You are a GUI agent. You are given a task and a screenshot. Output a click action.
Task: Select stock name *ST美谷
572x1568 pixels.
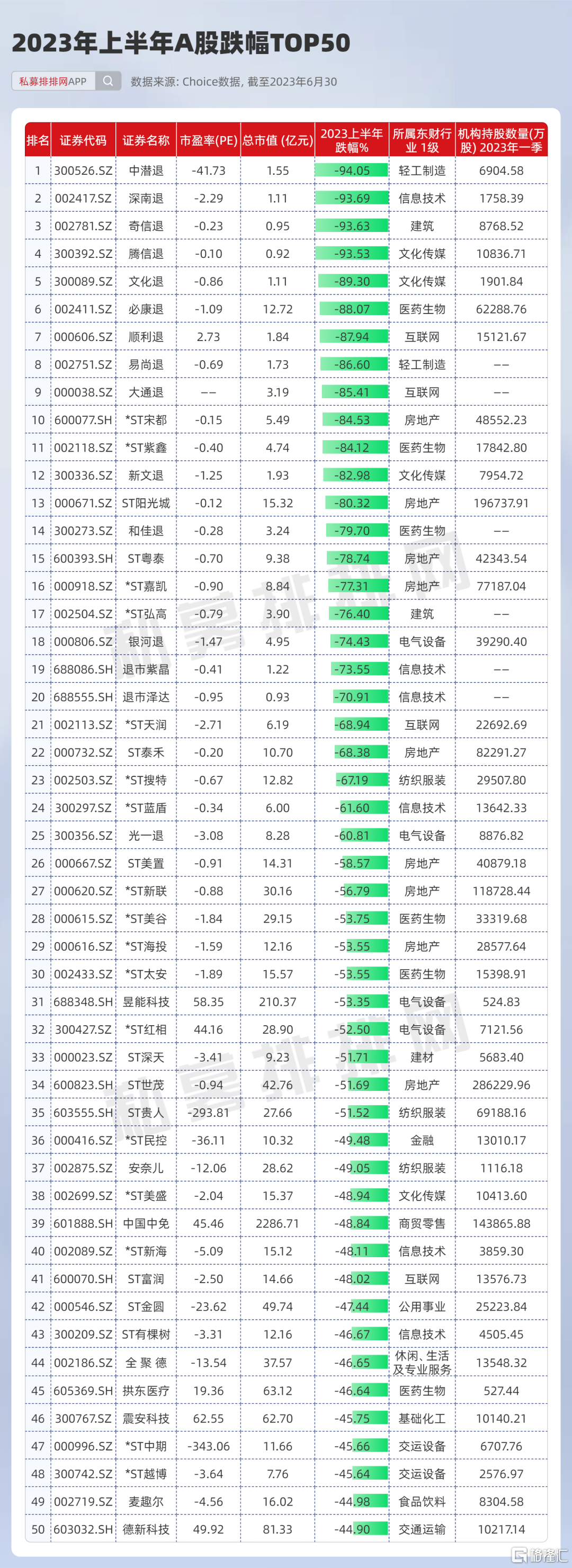[x=146, y=918]
